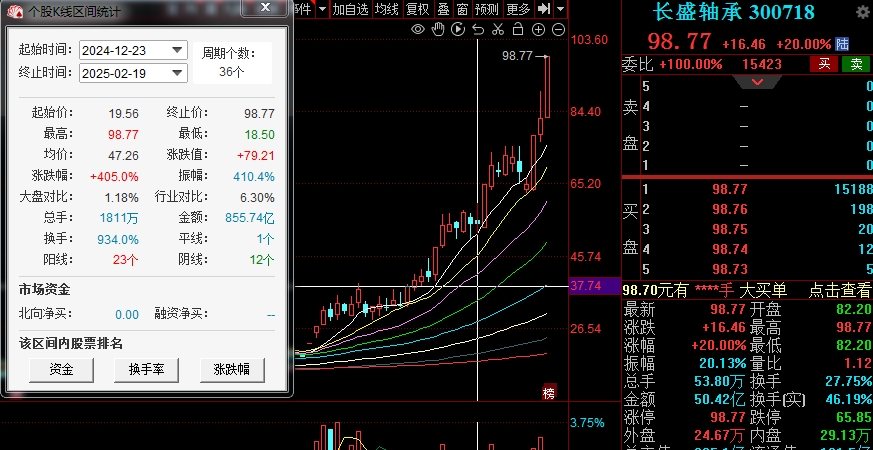Toggle the eye visibility icon above chart
The image size is (873, 450).
click(x=418, y=30)
